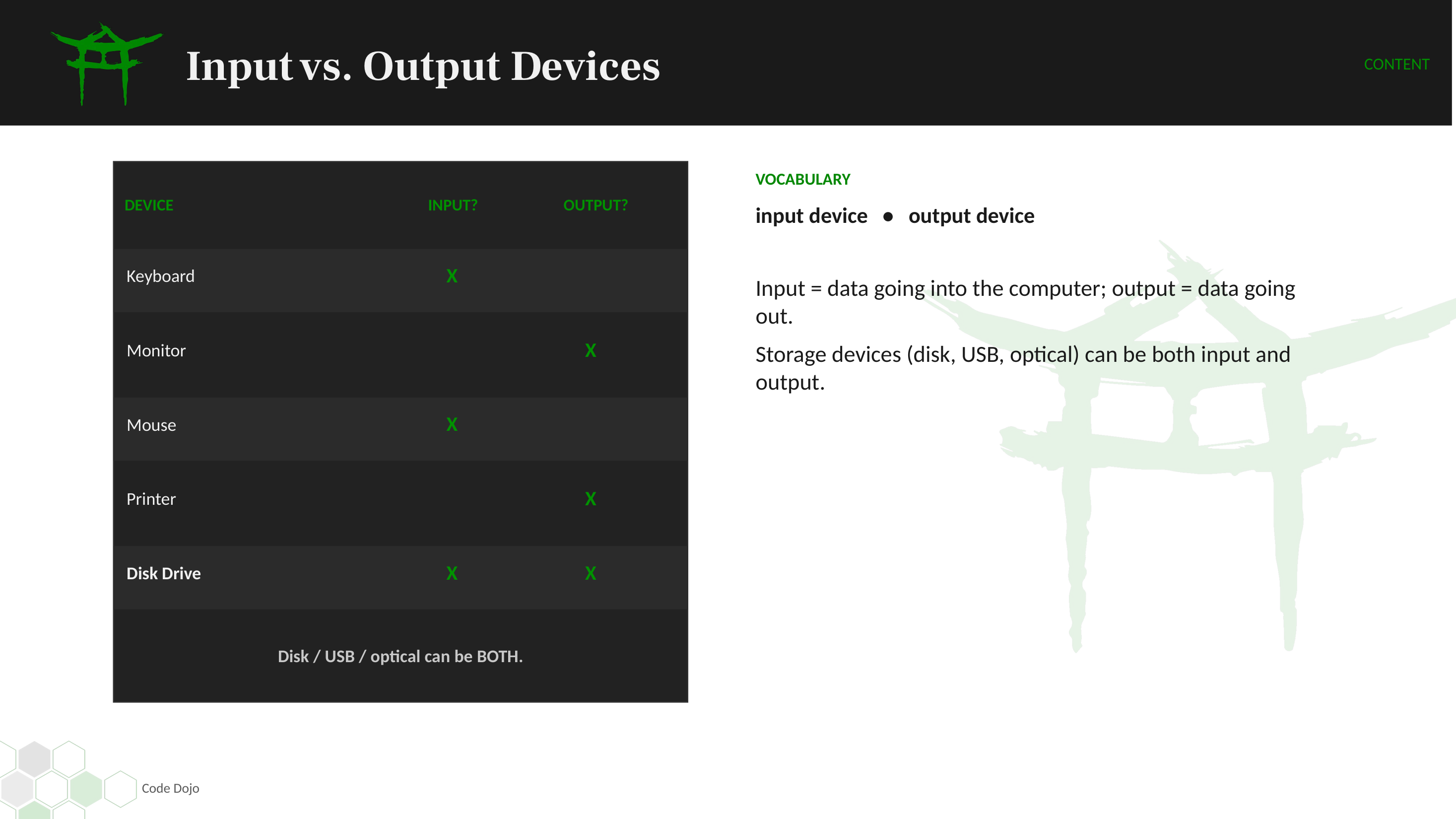Click the green torii gate logo
The height and width of the screenshot is (819, 1456).
click(106, 64)
